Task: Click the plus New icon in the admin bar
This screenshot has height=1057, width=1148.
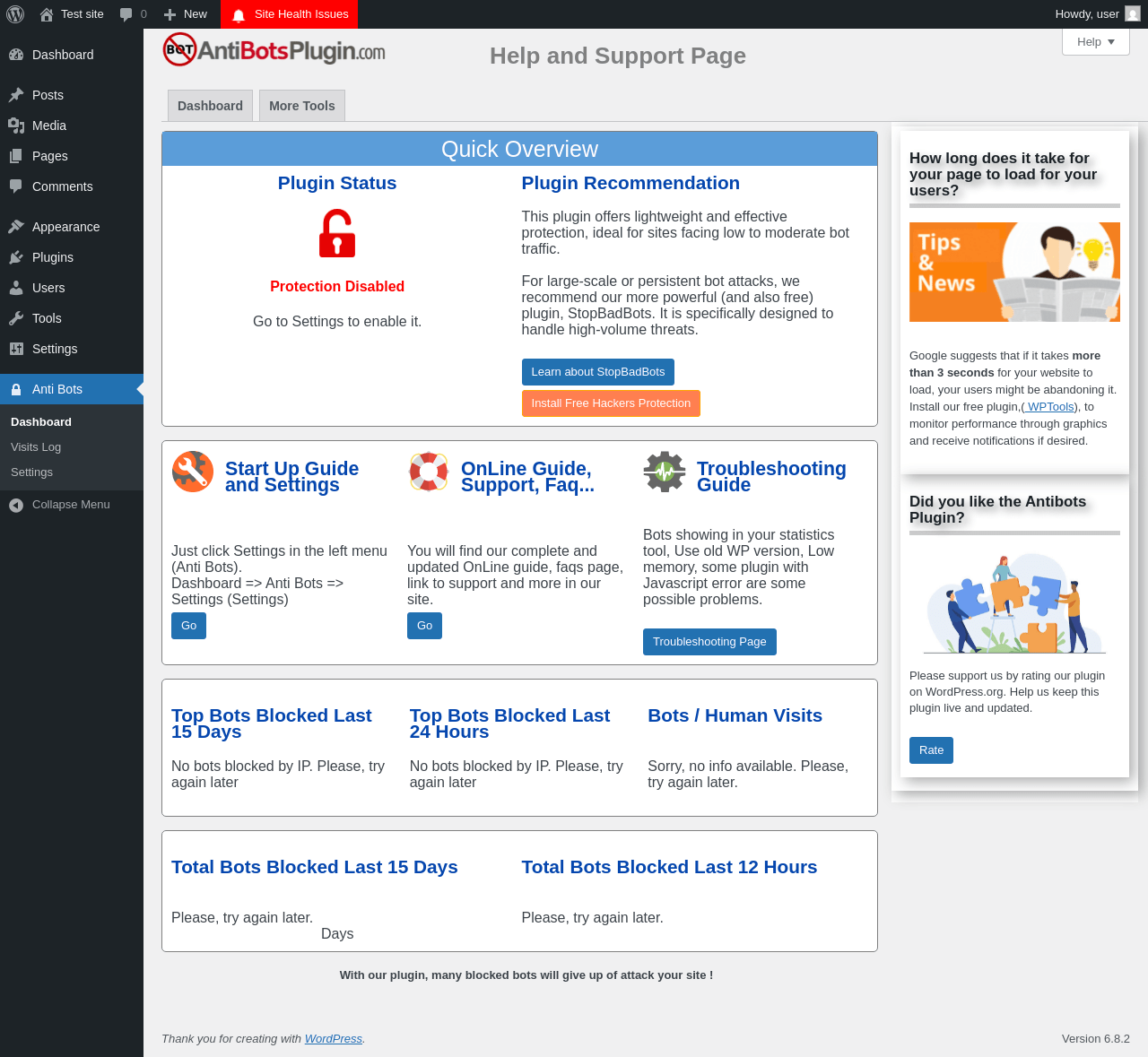Action: click(170, 14)
